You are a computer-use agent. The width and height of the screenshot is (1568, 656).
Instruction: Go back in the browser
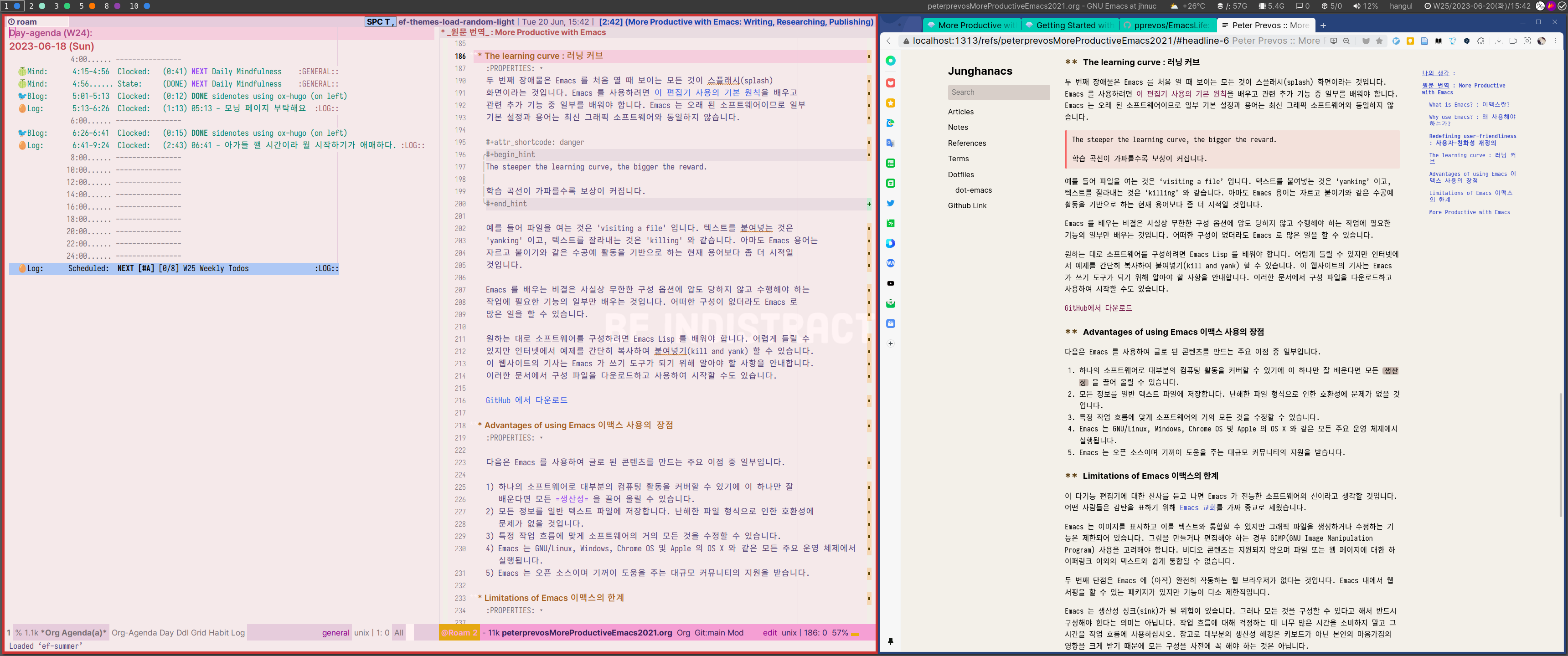[x=889, y=41]
